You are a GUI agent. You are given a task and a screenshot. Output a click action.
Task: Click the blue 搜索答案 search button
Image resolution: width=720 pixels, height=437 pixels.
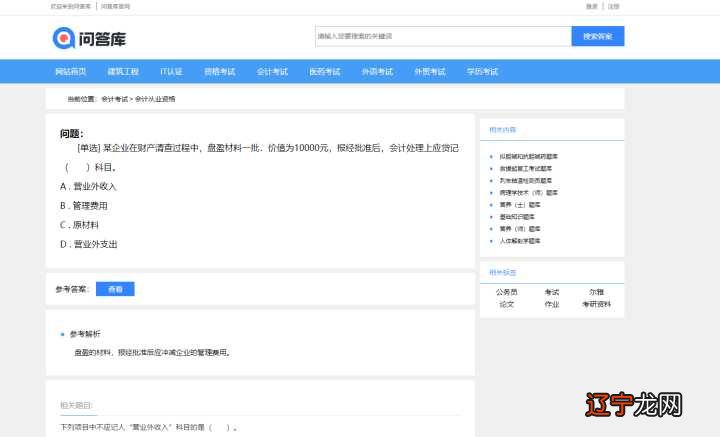(597, 36)
